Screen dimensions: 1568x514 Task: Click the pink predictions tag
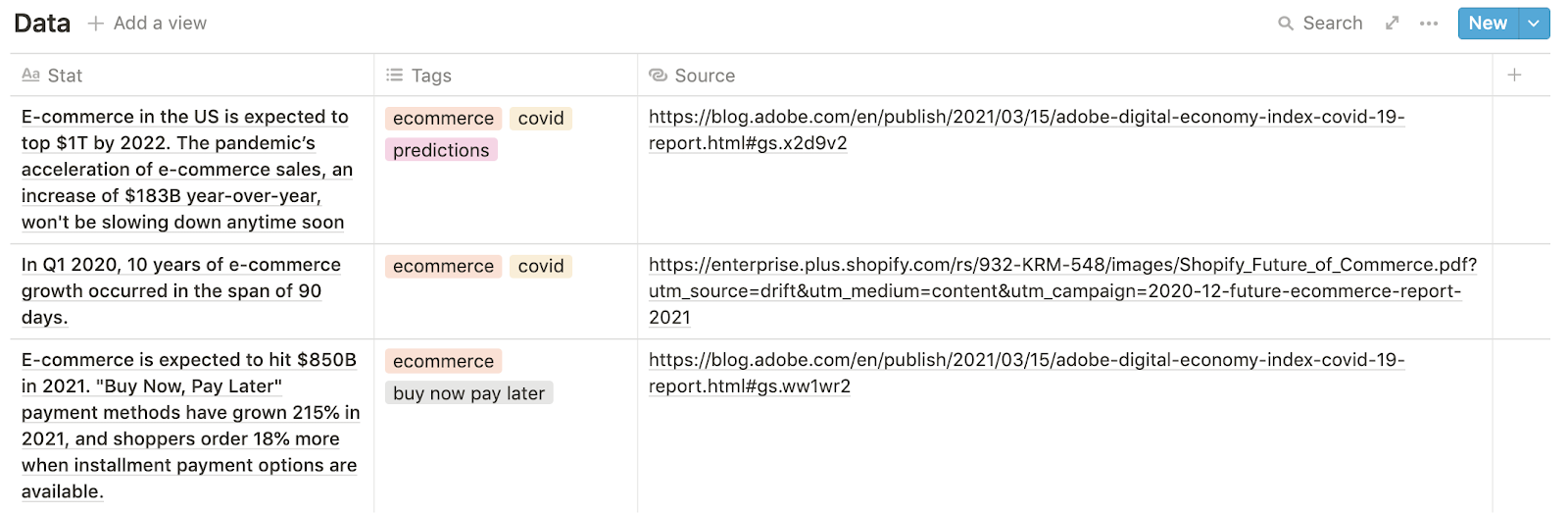tap(441, 150)
